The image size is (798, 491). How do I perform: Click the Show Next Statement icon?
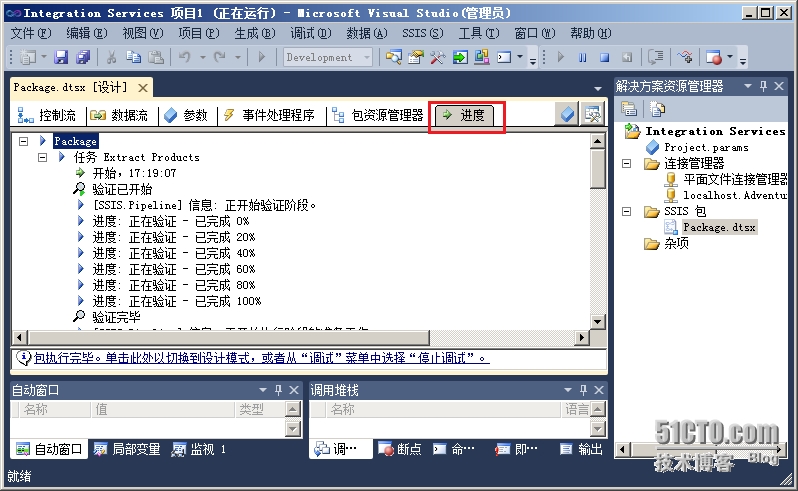(656, 57)
